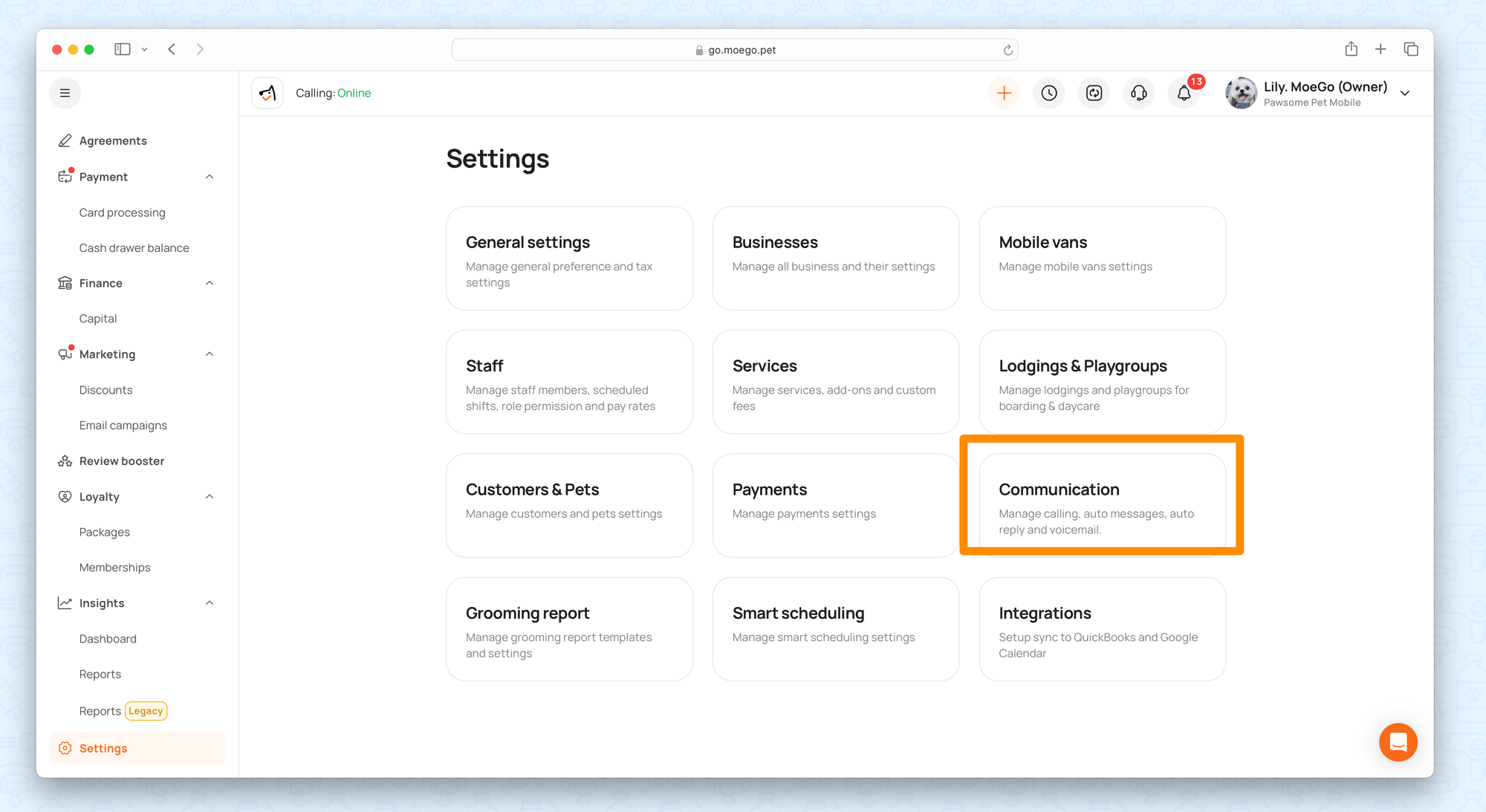Open the Smart scheduling settings card
The width and height of the screenshot is (1486, 812).
(x=835, y=629)
